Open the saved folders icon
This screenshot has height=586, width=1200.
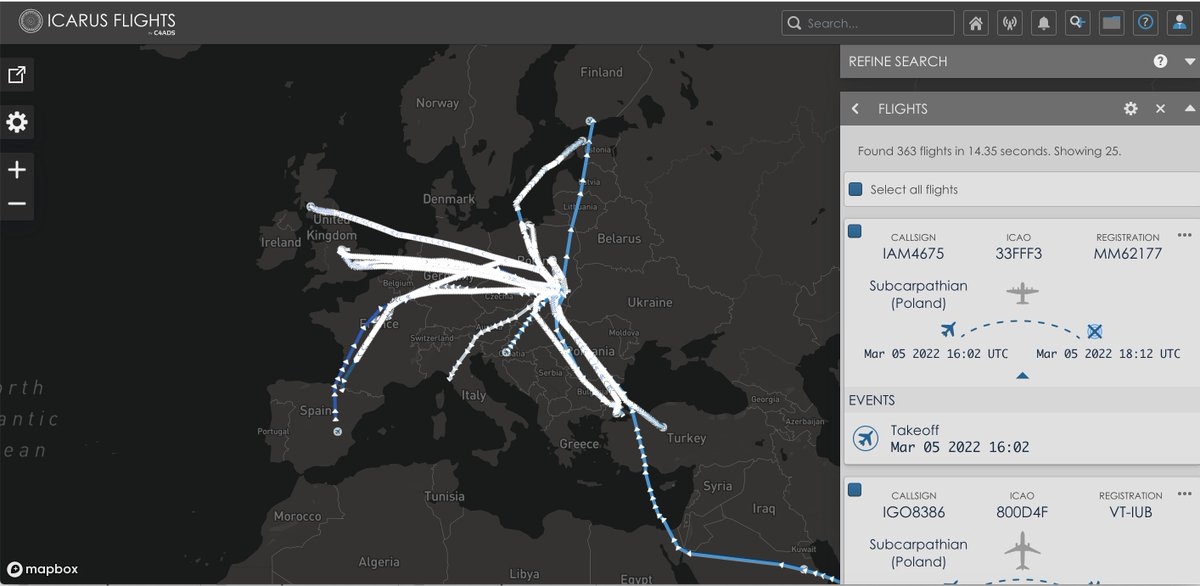pos(1112,23)
